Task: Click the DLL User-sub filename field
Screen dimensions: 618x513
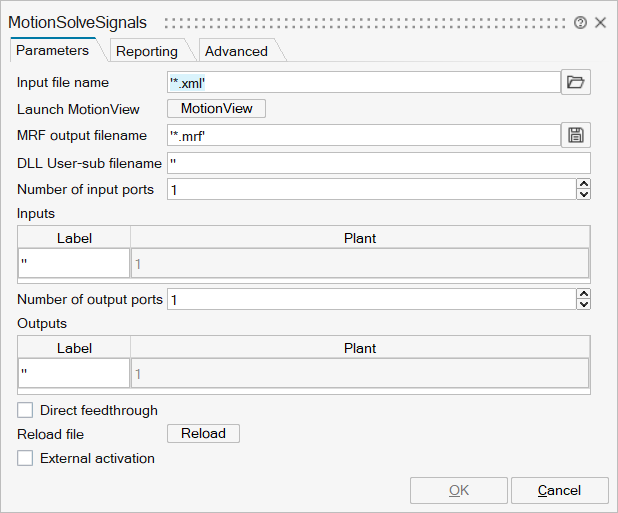Action: 379,163
